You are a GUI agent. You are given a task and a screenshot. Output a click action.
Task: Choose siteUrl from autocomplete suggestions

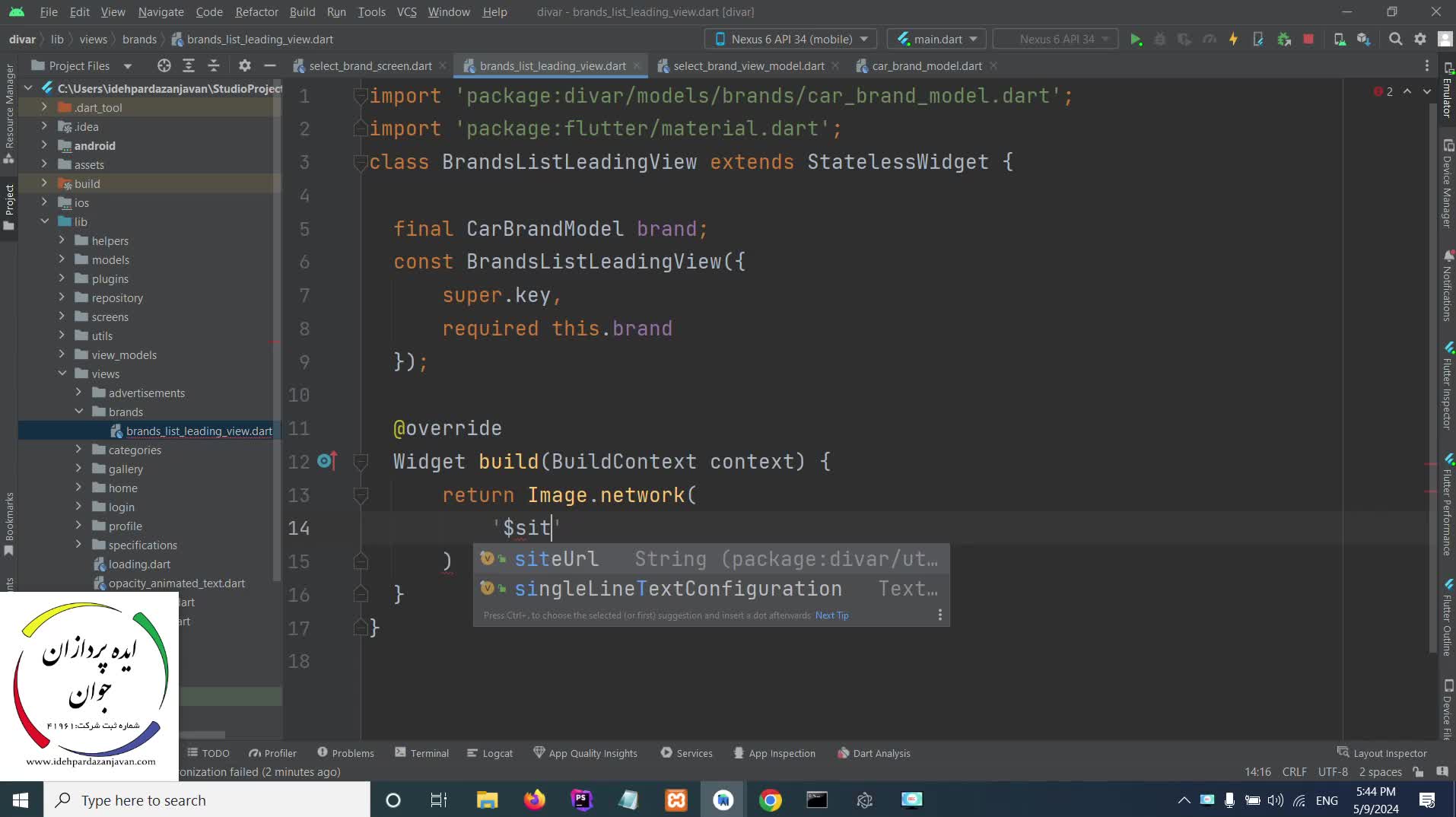click(556, 559)
